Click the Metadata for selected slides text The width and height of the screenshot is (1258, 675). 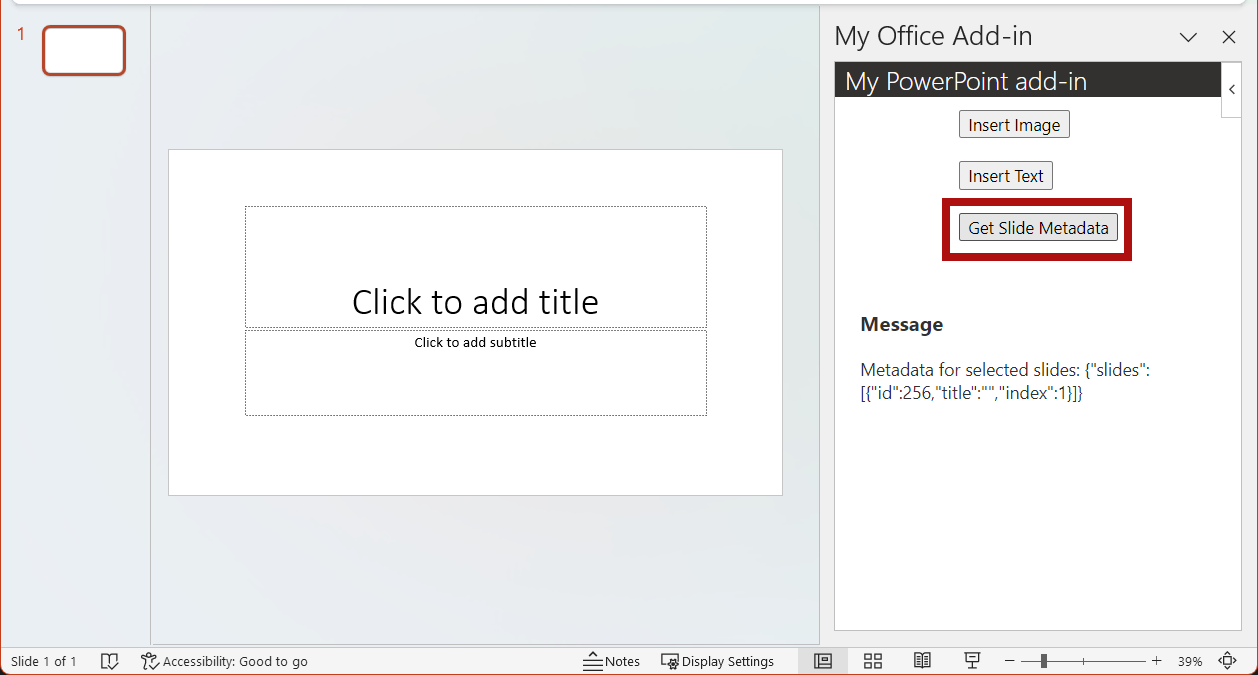(x=1005, y=382)
